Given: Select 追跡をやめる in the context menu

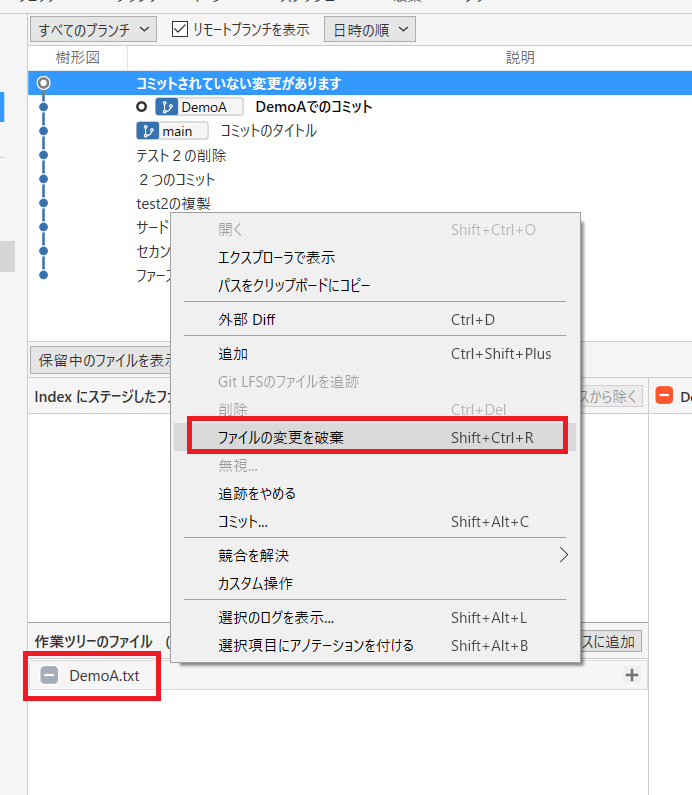Looking at the screenshot, I should [257, 493].
